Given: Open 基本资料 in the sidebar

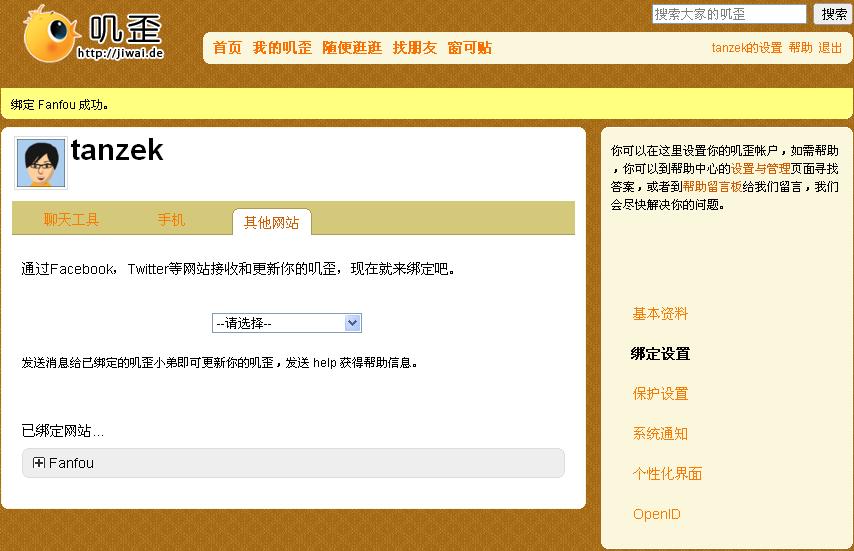Looking at the screenshot, I should tap(660, 314).
